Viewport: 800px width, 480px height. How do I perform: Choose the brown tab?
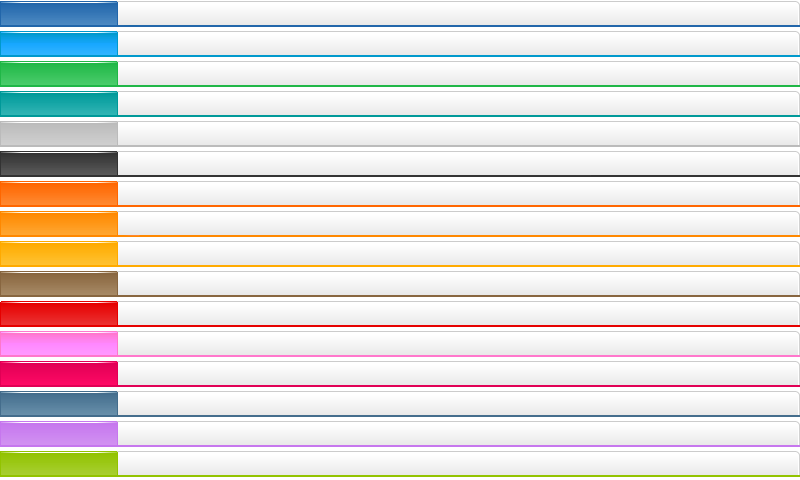click(x=59, y=284)
